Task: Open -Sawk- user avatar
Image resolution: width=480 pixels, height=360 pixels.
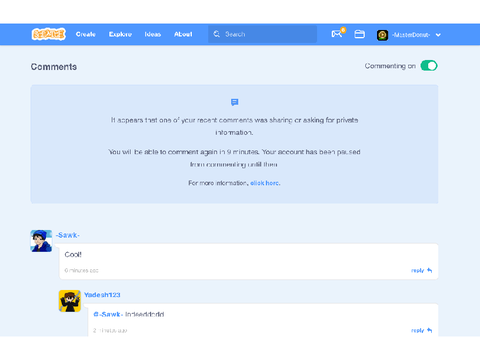Action: point(41,241)
